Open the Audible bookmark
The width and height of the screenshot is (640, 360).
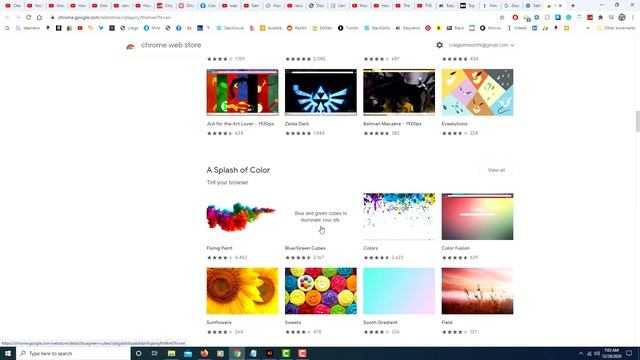click(271, 28)
